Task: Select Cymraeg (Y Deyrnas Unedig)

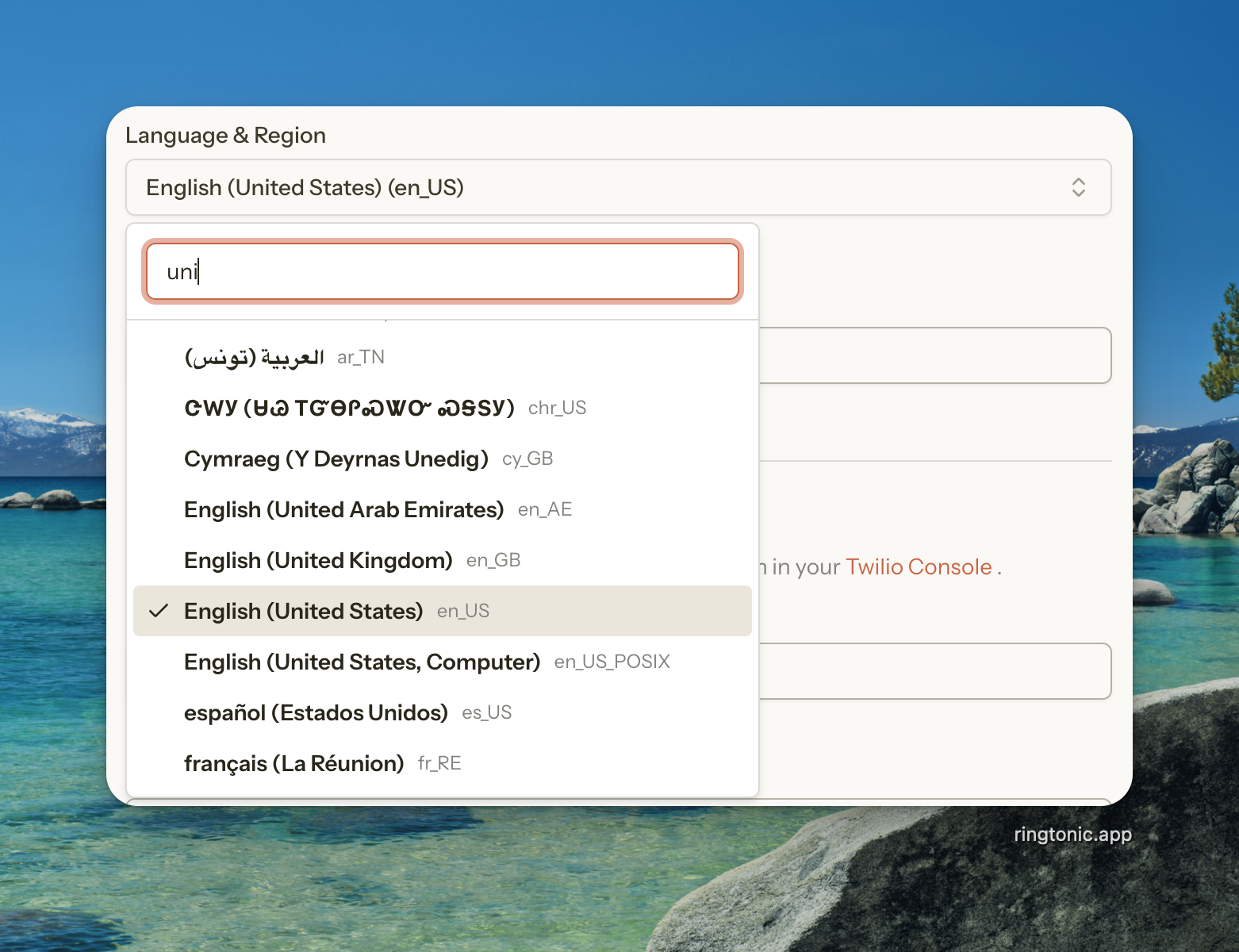Action: [x=336, y=459]
